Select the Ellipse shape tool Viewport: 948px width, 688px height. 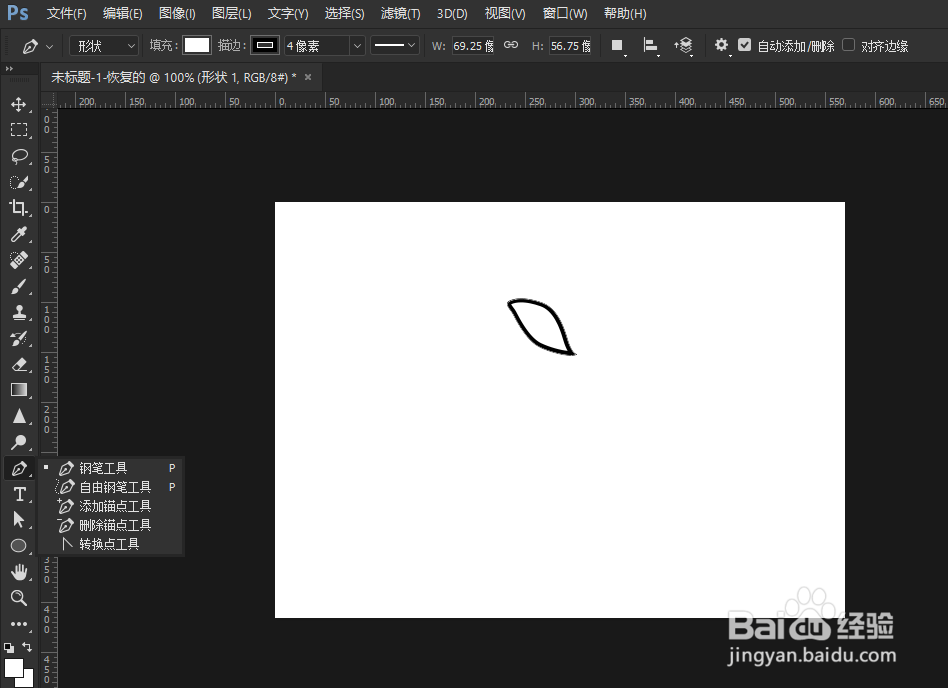[x=19, y=546]
